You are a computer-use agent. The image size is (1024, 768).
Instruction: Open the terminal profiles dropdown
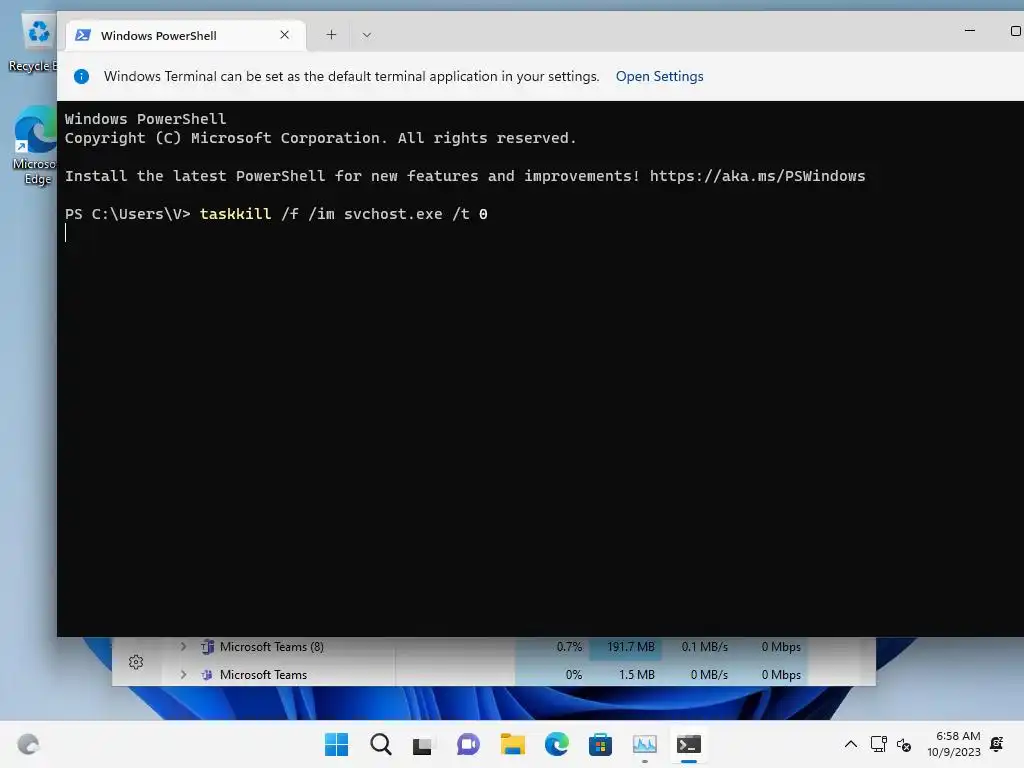366,35
